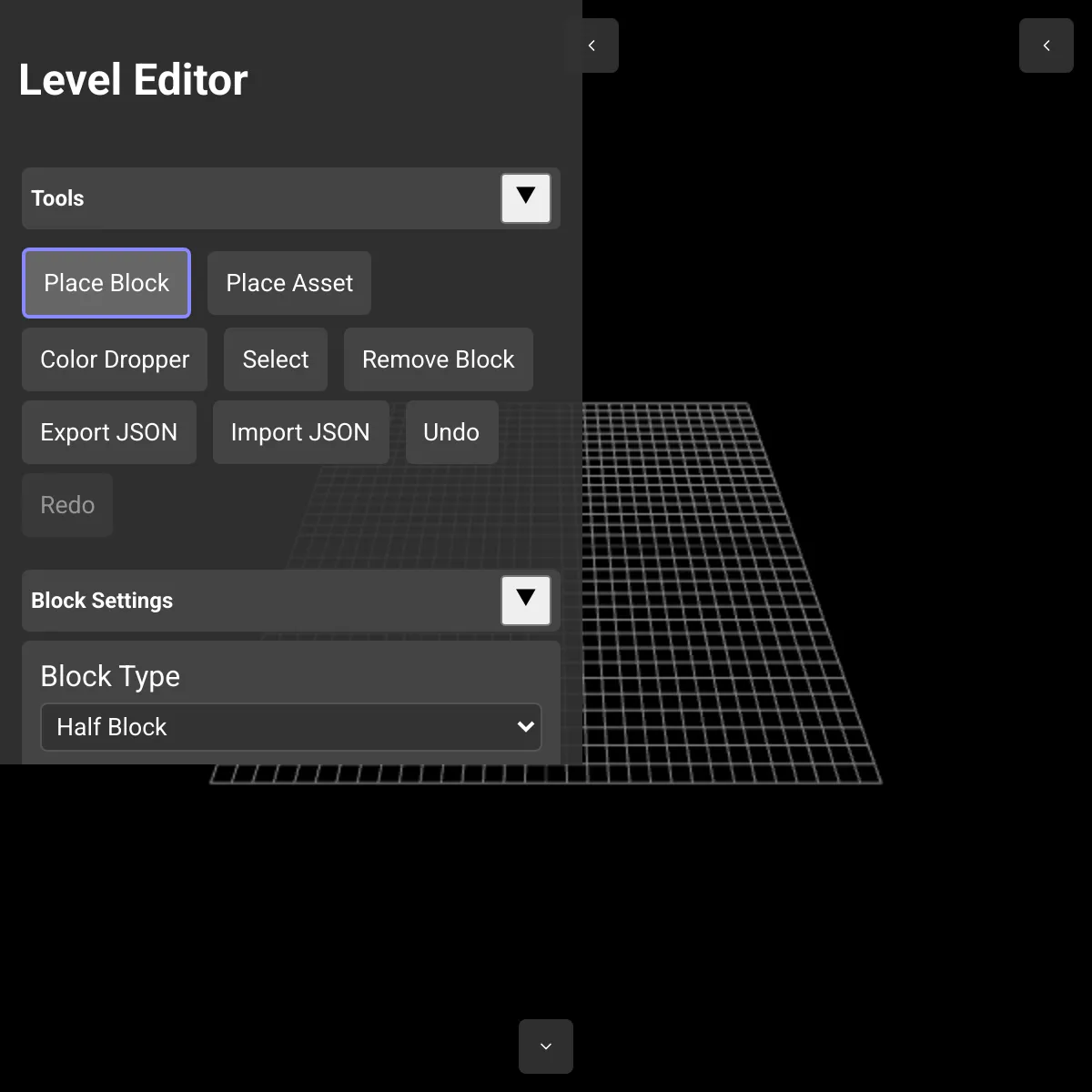
Task: Choose the Select tool
Action: pyautogui.click(x=275, y=359)
